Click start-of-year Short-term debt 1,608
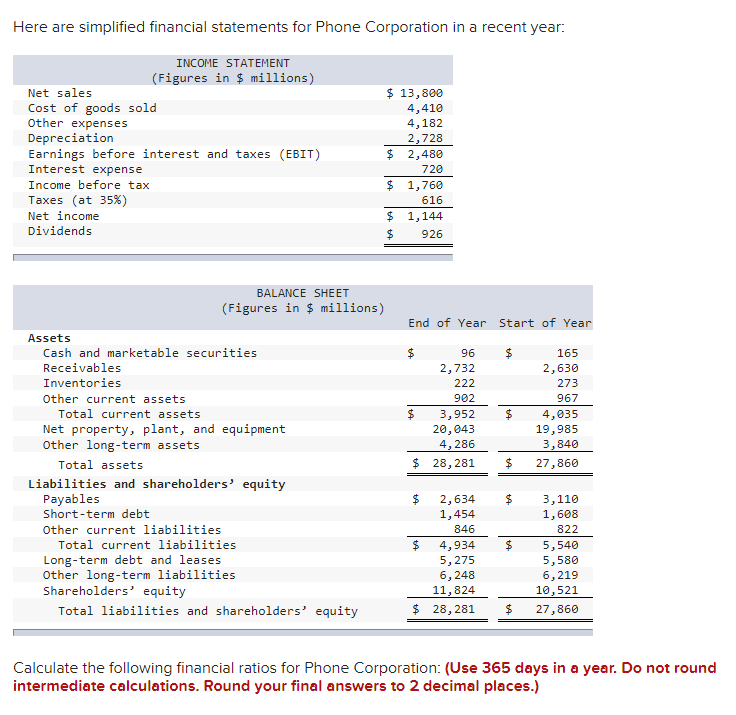This screenshot has width=736, height=715. click(560, 514)
